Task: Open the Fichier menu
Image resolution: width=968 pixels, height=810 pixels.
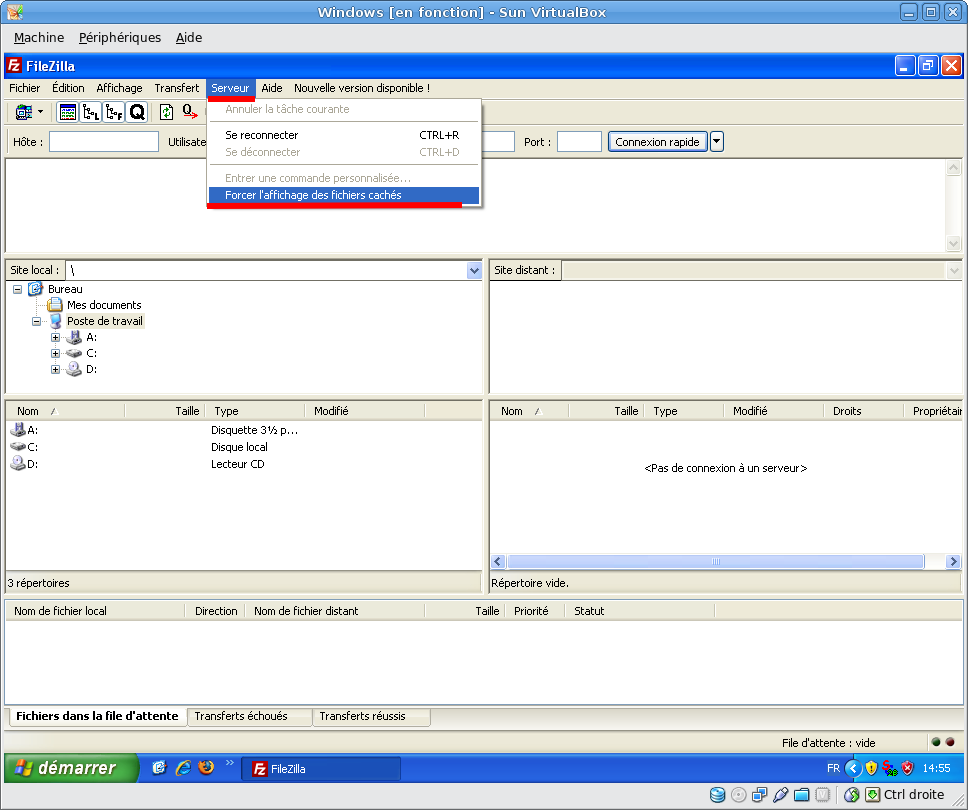Action: (25, 88)
